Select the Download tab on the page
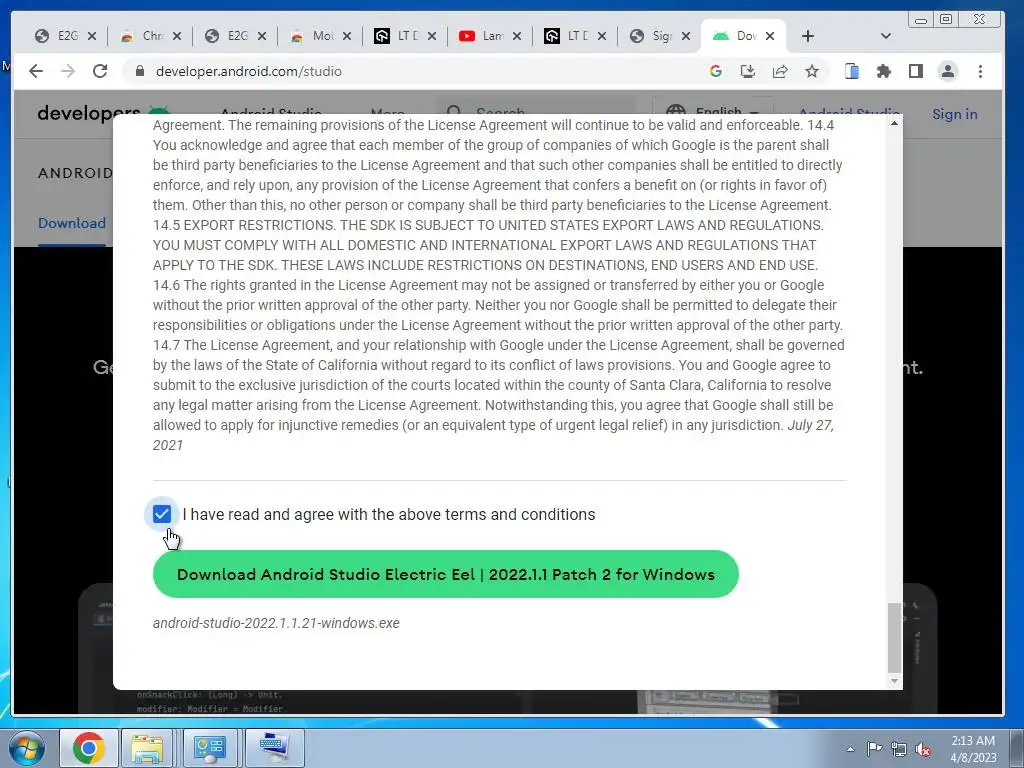The height and width of the screenshot is (768, 1024). (x=72, y=223)
